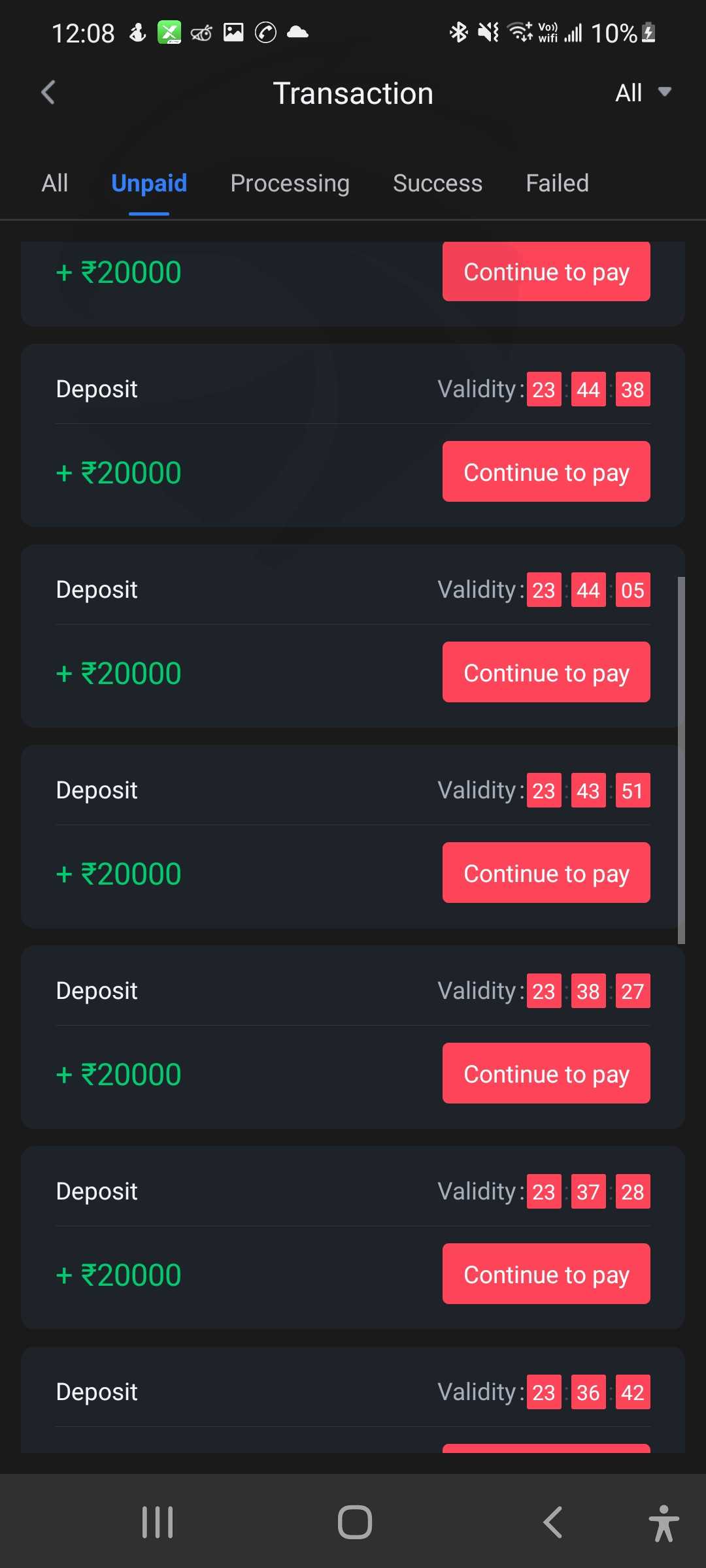
Task: Open the All filter dropdown arrow
Action: click(x=664, y=92)
